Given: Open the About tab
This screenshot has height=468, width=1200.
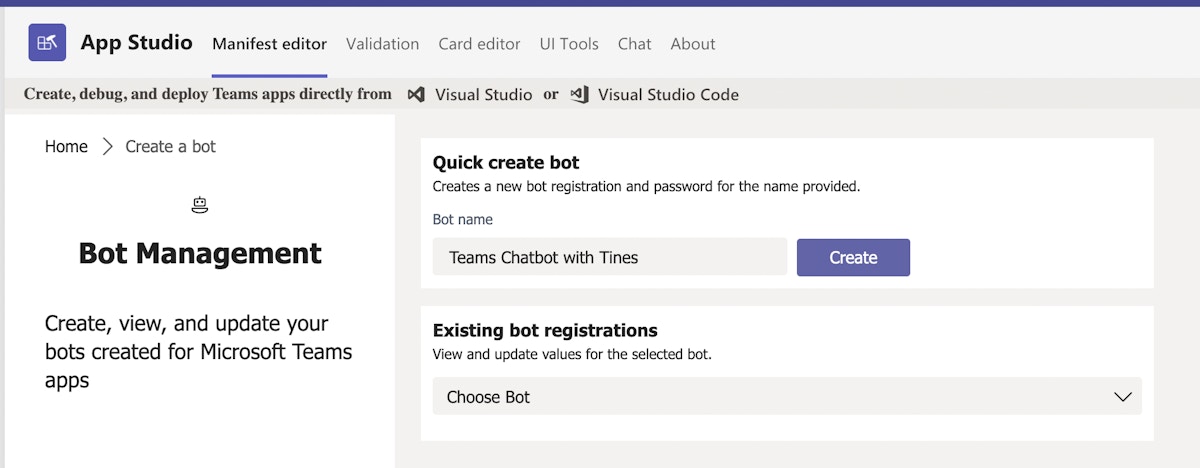Looking at the screenshot, I should 693,44.
